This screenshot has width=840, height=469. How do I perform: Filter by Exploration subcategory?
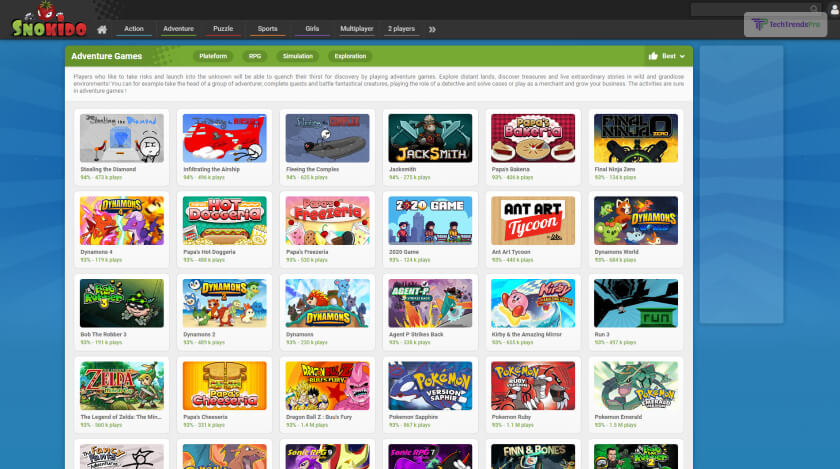350,56
